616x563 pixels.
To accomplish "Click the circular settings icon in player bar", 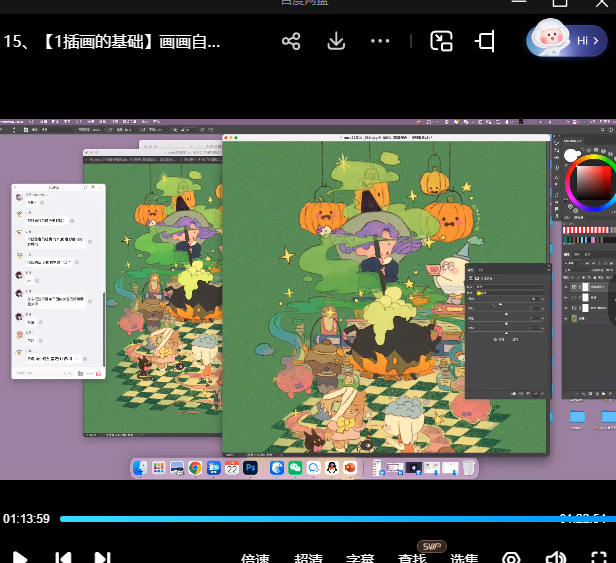I will tap(511, 558).
